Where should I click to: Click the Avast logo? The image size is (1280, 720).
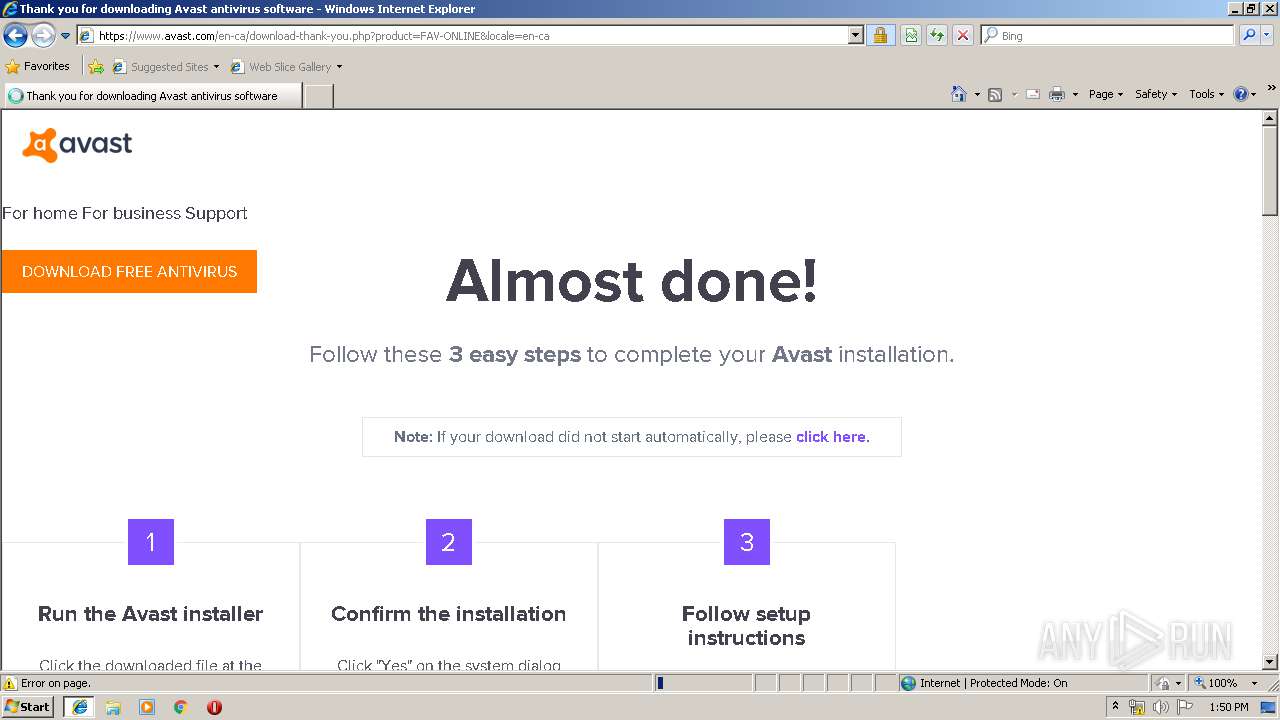[77, 145]
